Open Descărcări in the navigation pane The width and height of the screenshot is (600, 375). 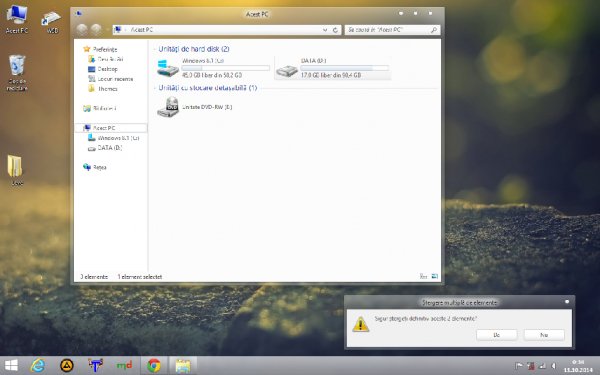[x=106, y=59]
